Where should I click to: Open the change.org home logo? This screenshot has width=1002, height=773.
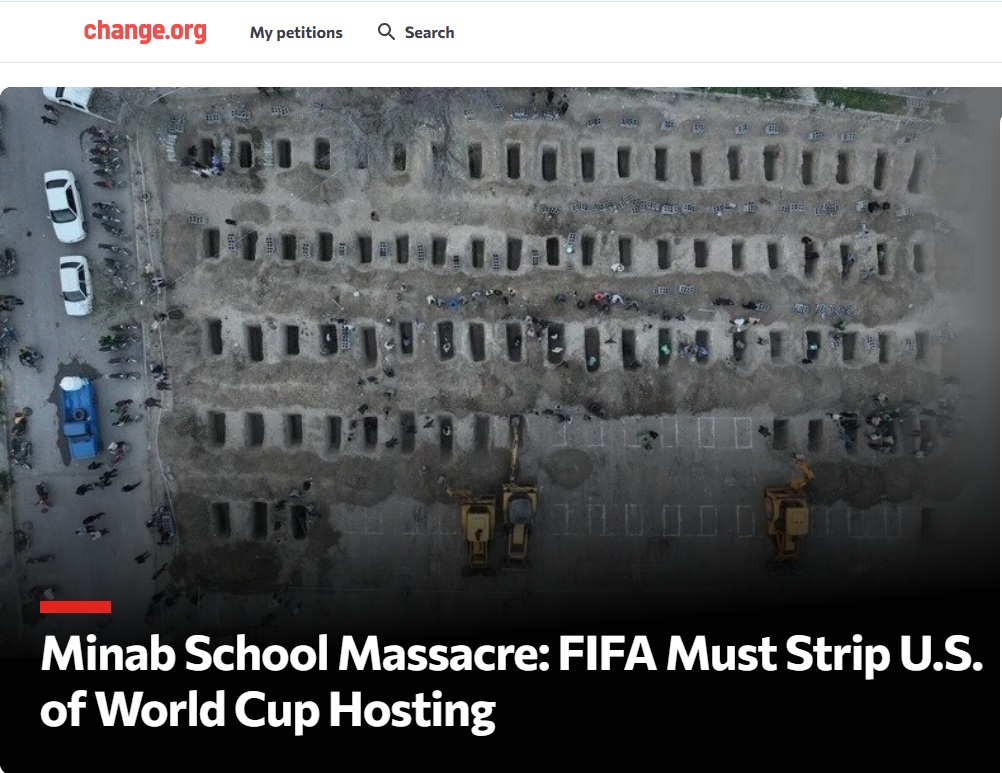145,31
